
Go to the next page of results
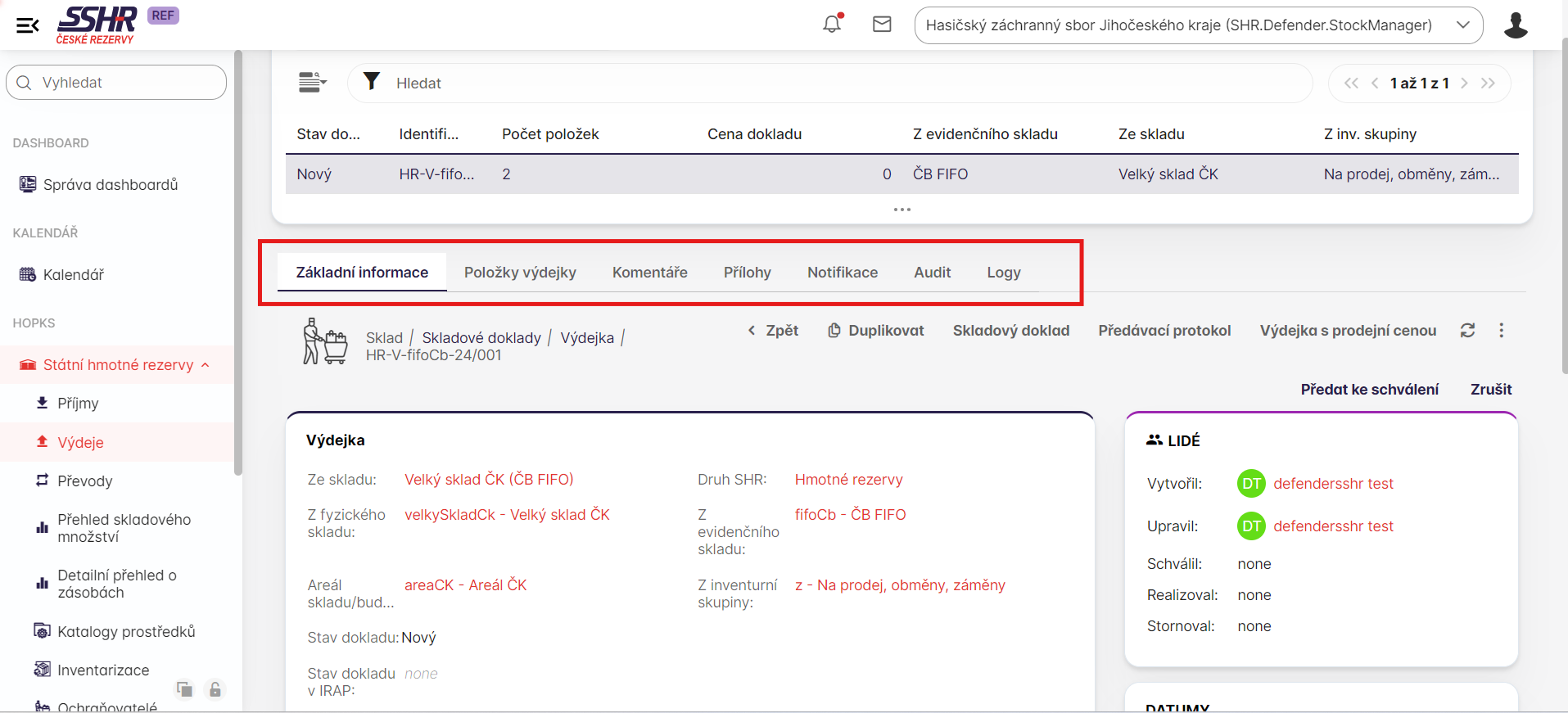click(1464, 83)
